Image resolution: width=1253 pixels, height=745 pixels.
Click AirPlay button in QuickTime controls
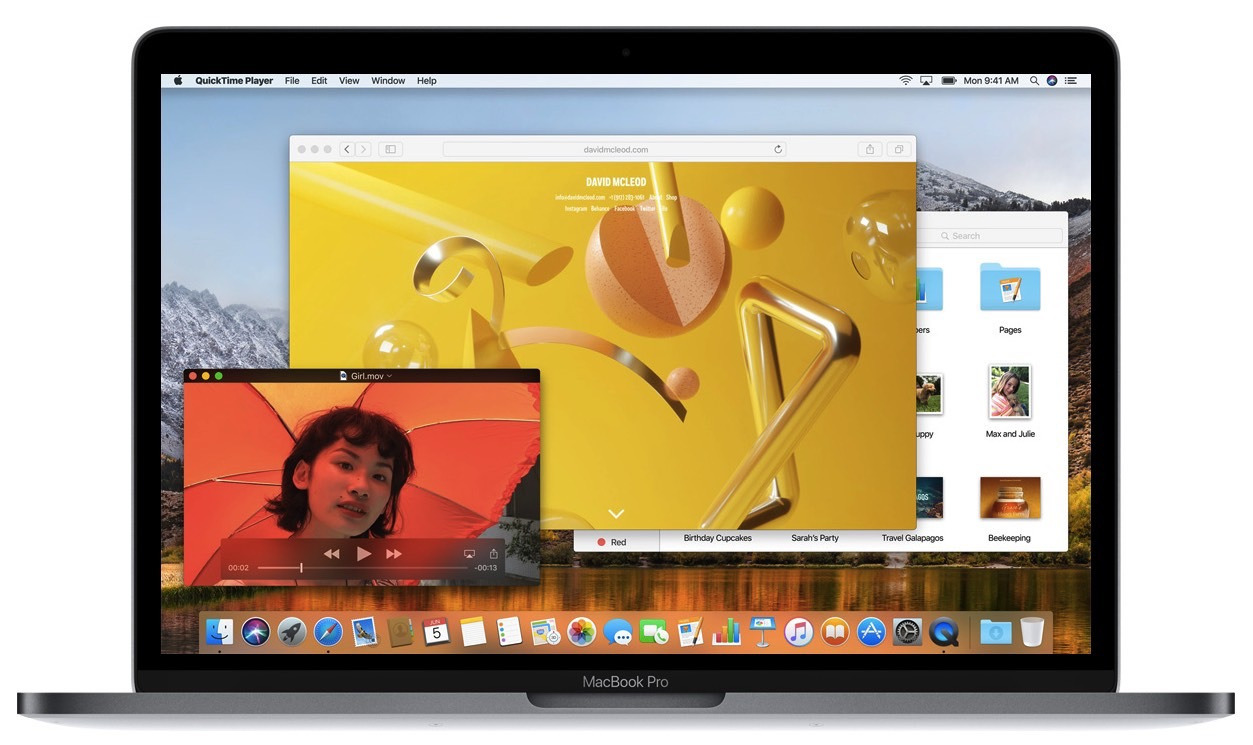click(469, 554)
